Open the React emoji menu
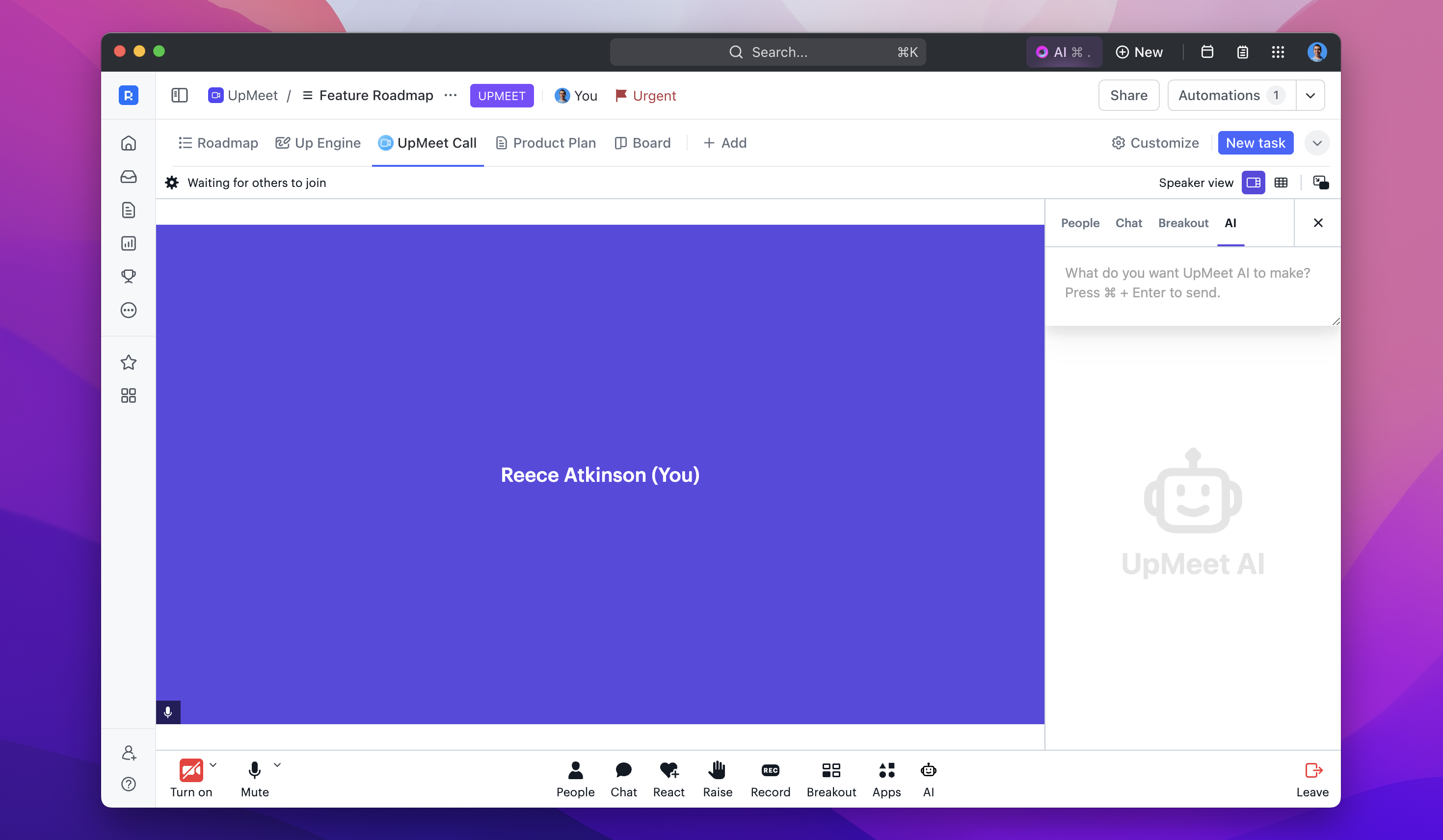The image size is (1443, 840). (668, 770)
